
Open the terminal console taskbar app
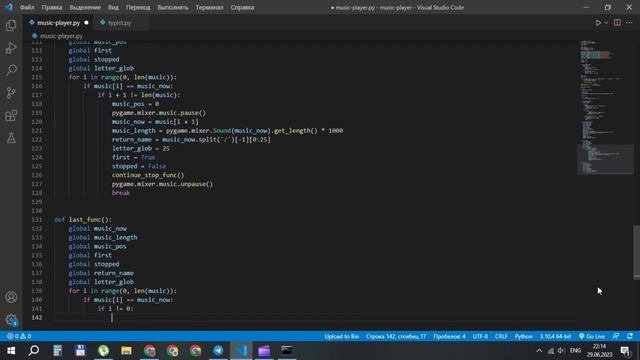287,351
